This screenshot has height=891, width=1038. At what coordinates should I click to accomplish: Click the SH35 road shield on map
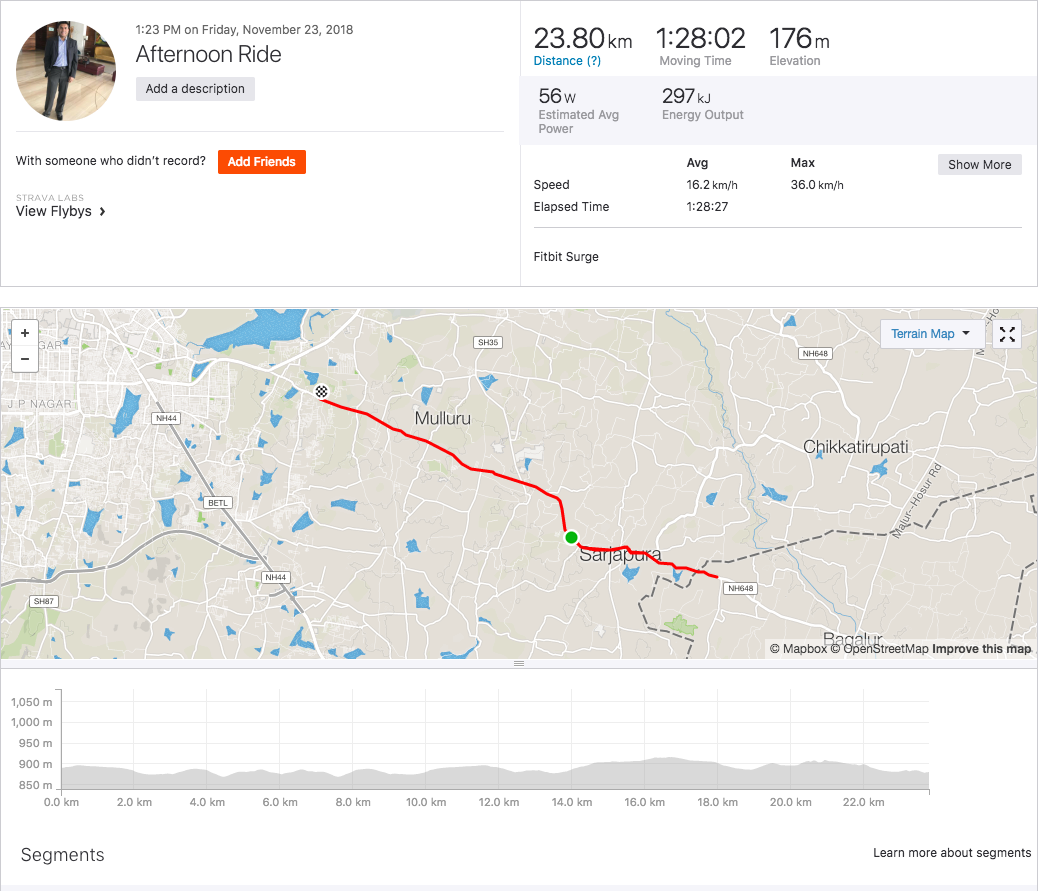[x=488, y=342]
